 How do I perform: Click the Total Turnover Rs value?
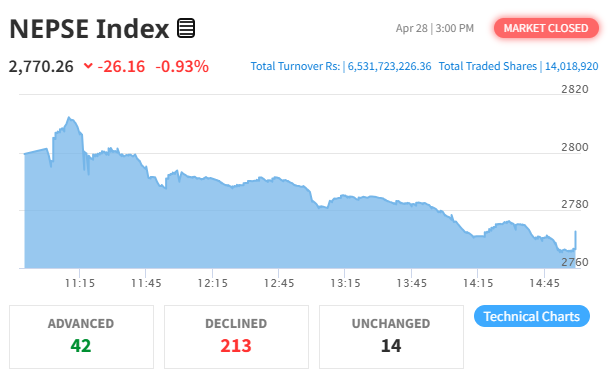[x=390, y=66]
